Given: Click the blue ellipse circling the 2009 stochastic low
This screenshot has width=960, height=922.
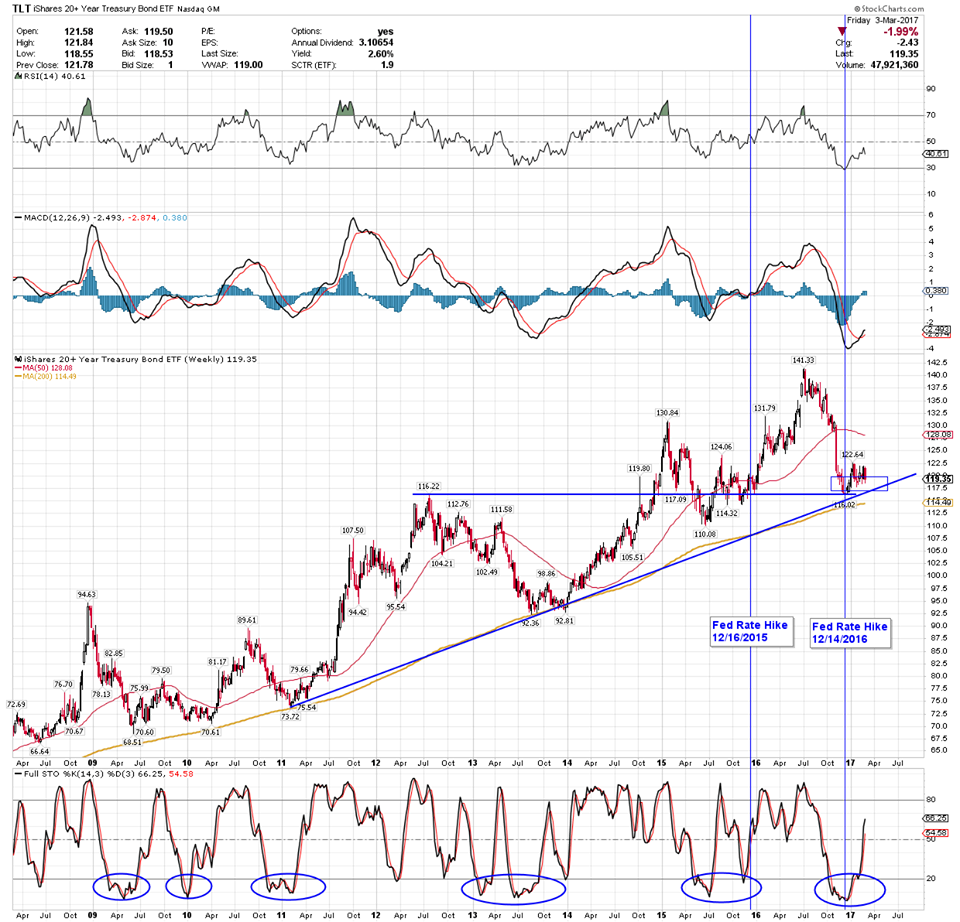Looking at the screenshot, I should click(x=121, y=887).
